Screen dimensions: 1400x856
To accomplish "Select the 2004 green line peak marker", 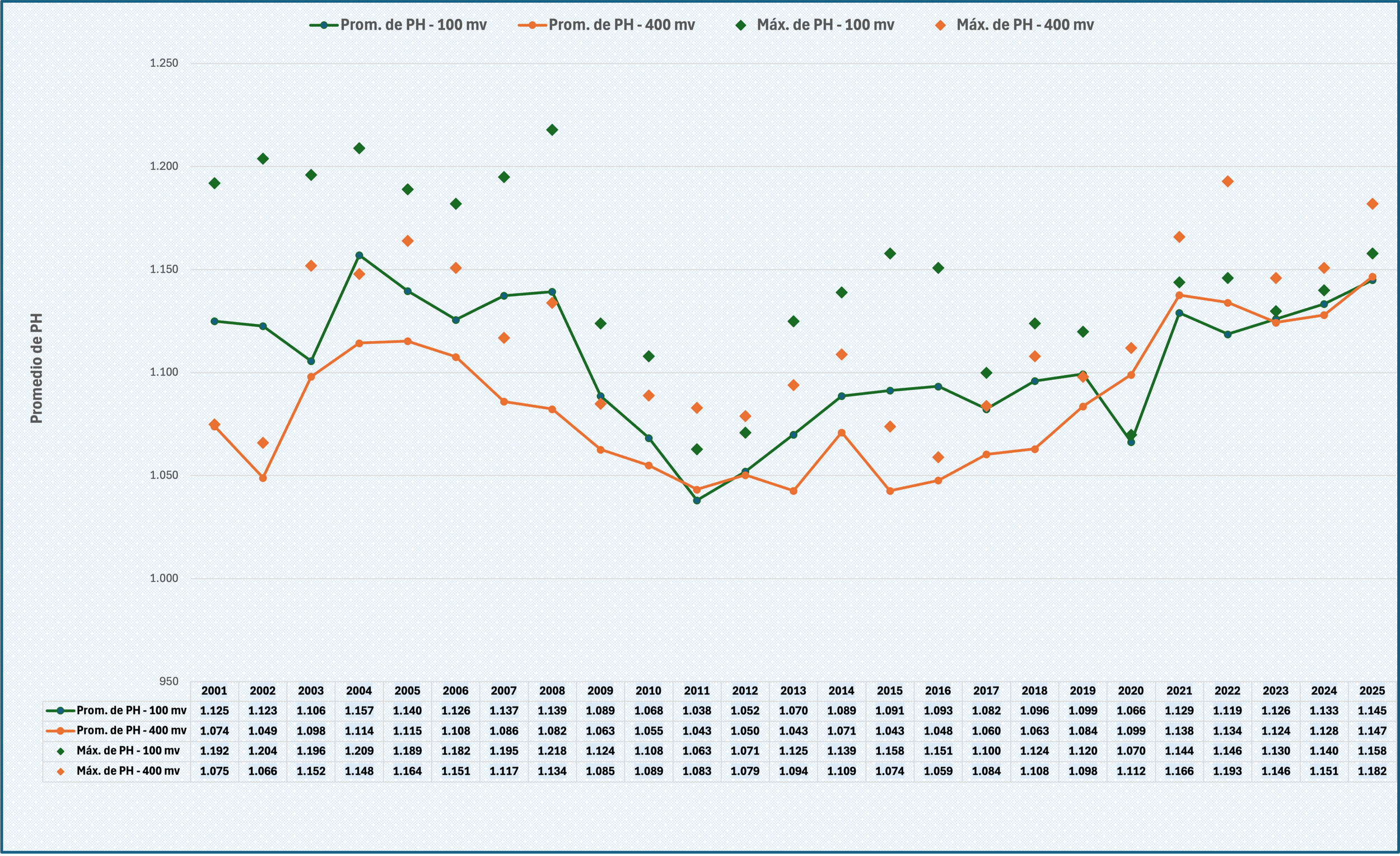I will click(359, 256).
